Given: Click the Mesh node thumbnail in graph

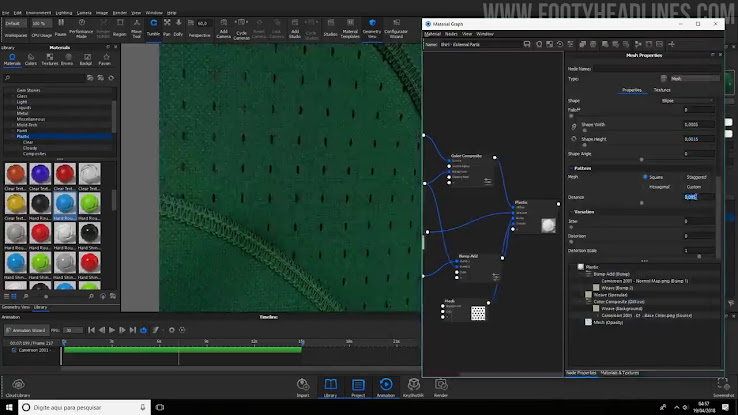Looking at the screenshot, I should (x=478, y=313).
